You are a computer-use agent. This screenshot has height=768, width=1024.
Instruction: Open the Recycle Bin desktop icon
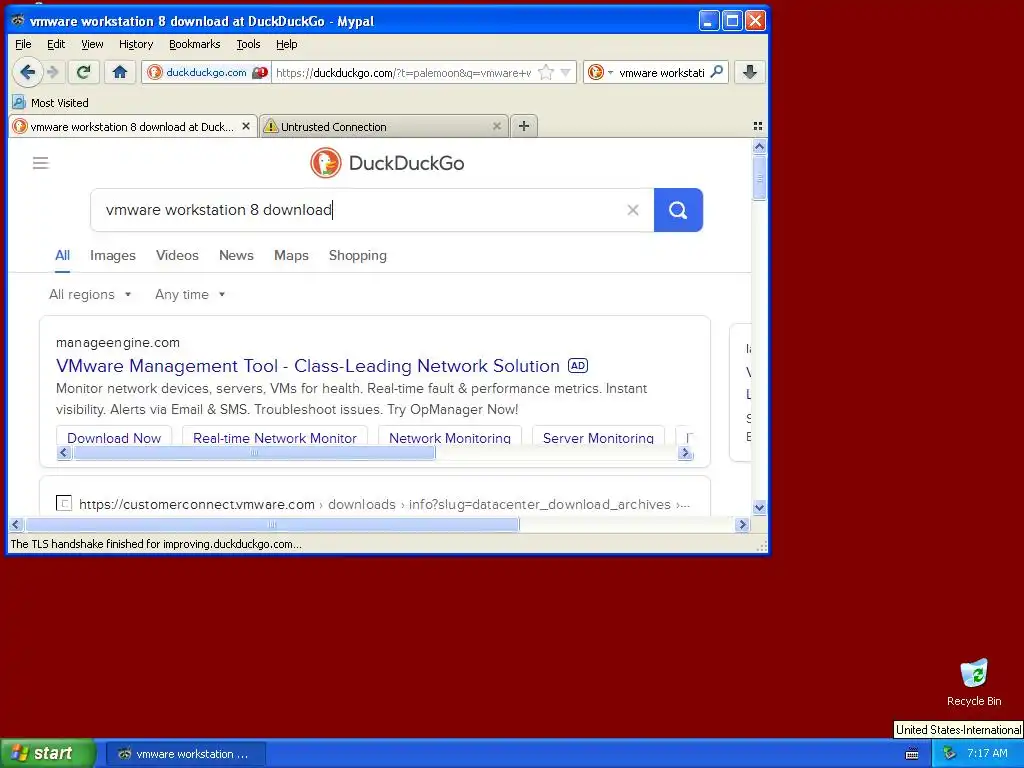[974, 682]
